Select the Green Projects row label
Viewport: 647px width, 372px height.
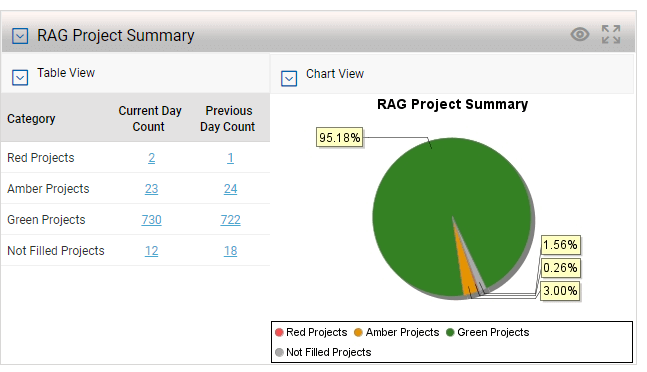(x=46, y=220)
